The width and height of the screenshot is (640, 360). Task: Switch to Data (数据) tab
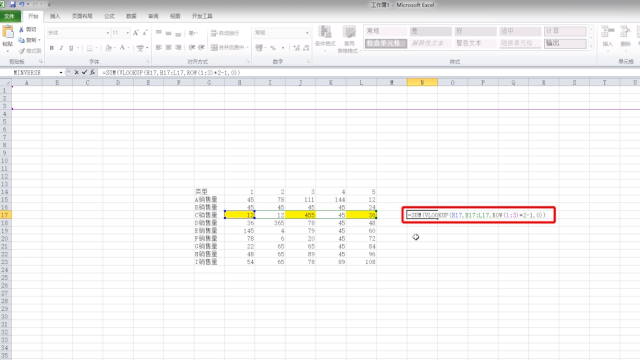131,16
